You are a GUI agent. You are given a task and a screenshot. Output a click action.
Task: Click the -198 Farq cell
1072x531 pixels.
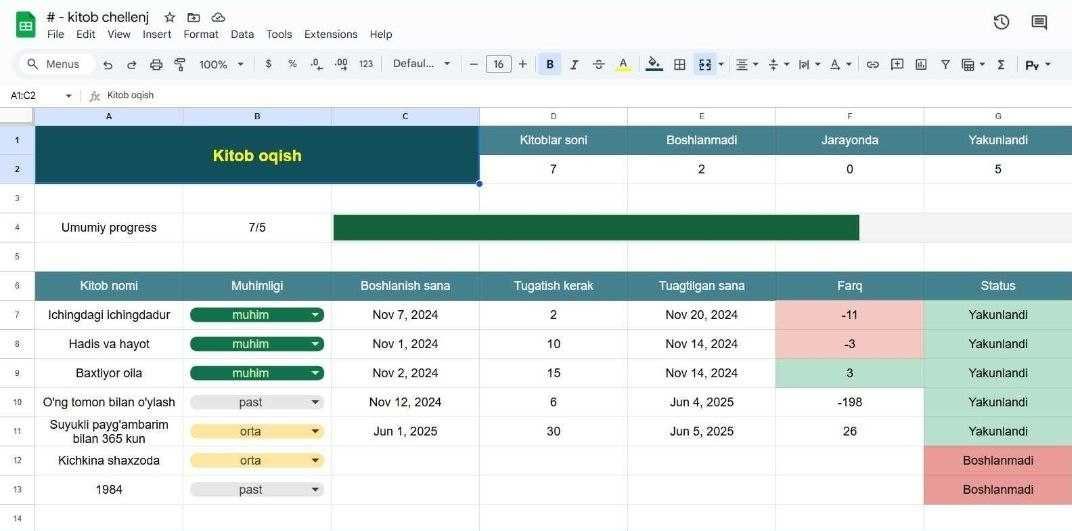[x=849, y=402]
